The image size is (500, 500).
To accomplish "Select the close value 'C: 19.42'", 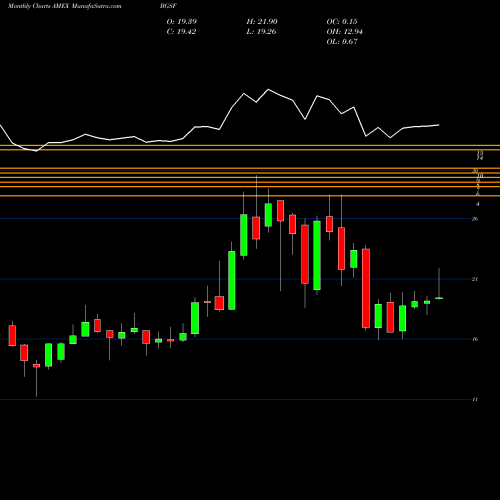I will click(x=181, y=32).
